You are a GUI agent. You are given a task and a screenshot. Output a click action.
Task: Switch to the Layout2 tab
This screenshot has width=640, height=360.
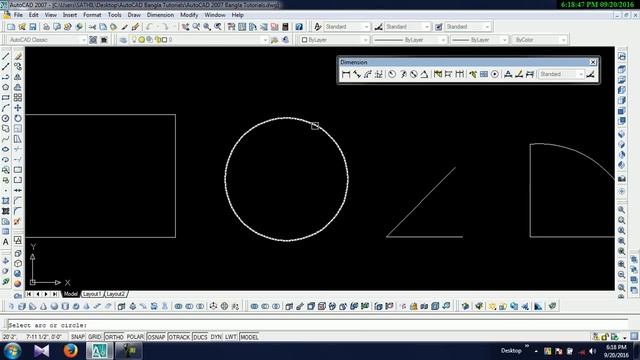click(x=116, y=294)
